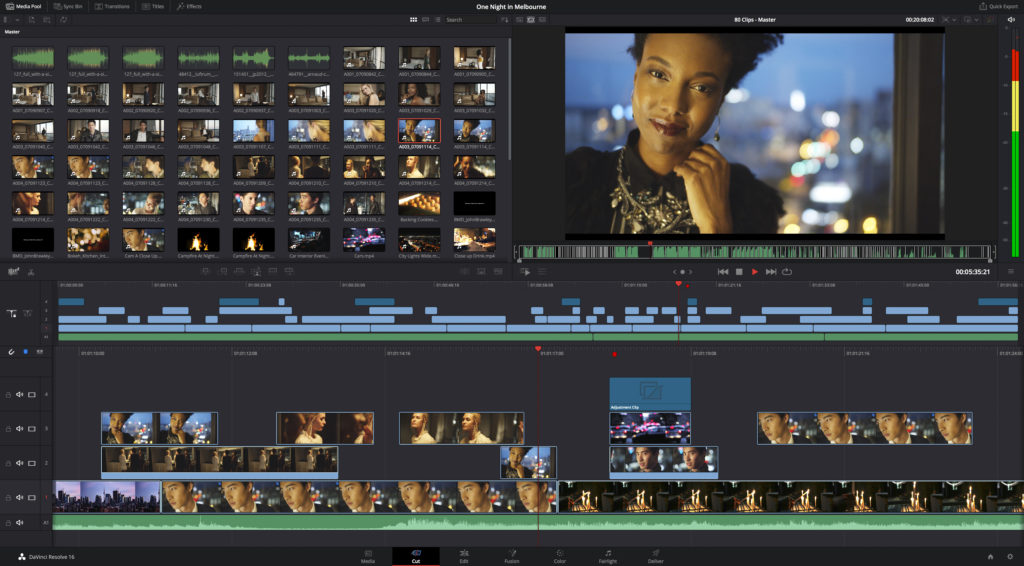This screenshot has width=1024, height=566.
Task: Click the media pool vertical scrollbar
Action: (x=509, y=98)
